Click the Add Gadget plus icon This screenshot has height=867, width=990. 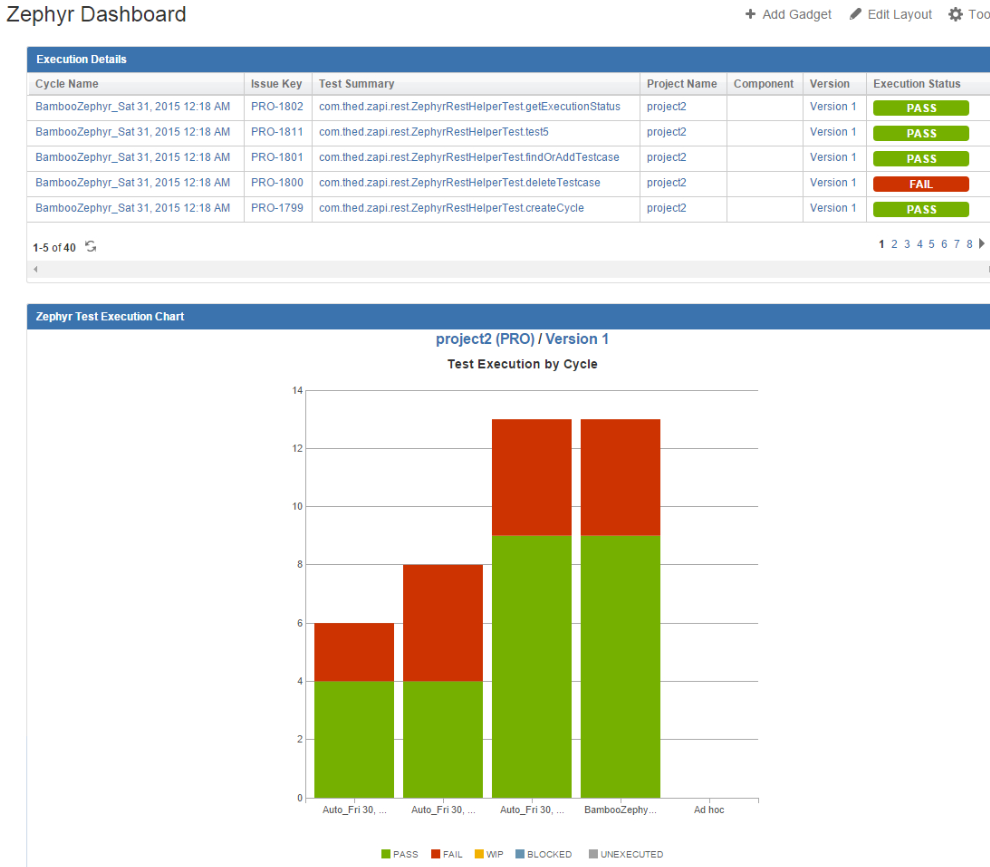point(750,15)
